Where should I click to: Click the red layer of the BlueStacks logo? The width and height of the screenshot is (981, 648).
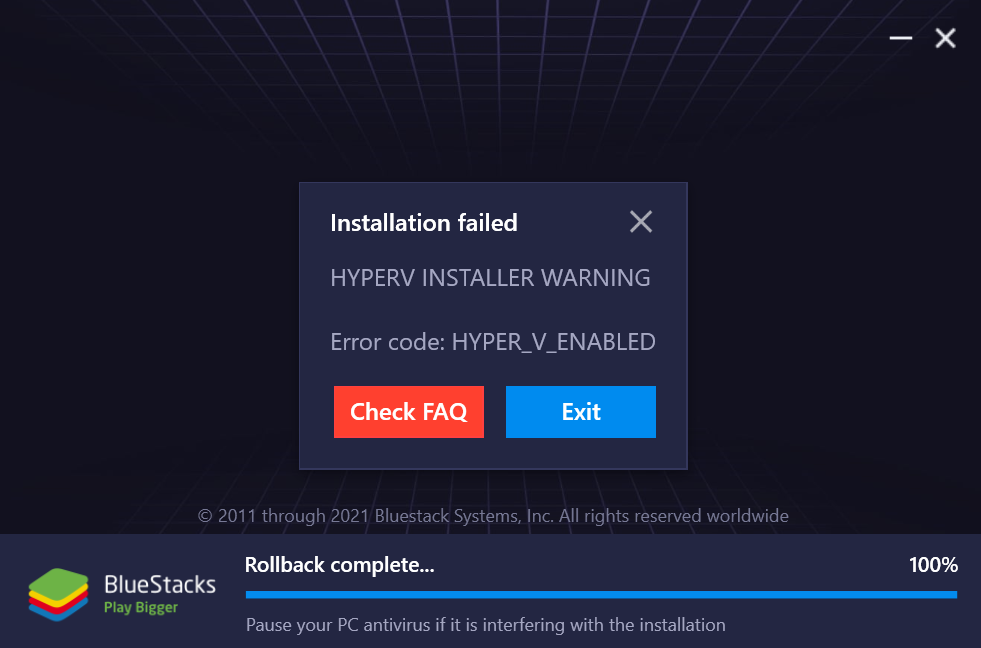tap(55, 608)
